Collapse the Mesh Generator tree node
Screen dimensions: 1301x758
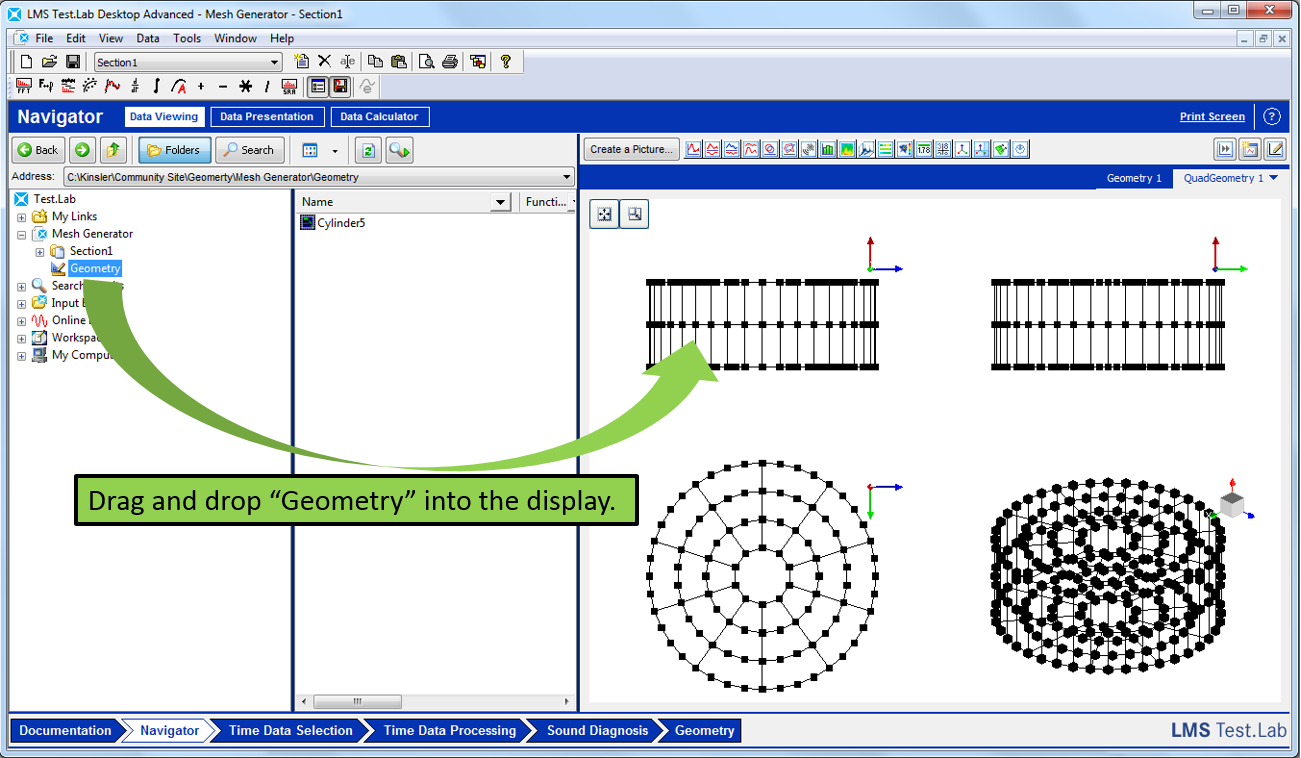22,234
